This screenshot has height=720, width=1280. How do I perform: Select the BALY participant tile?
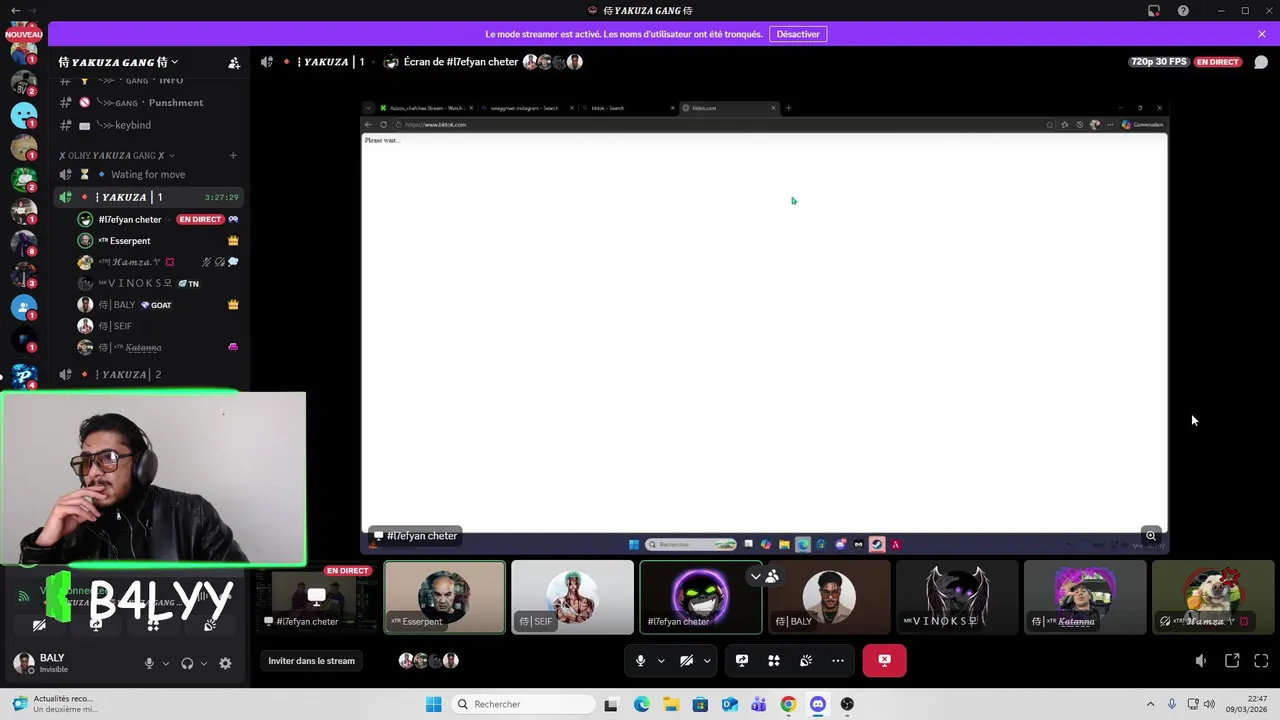[x=829, y=597]
